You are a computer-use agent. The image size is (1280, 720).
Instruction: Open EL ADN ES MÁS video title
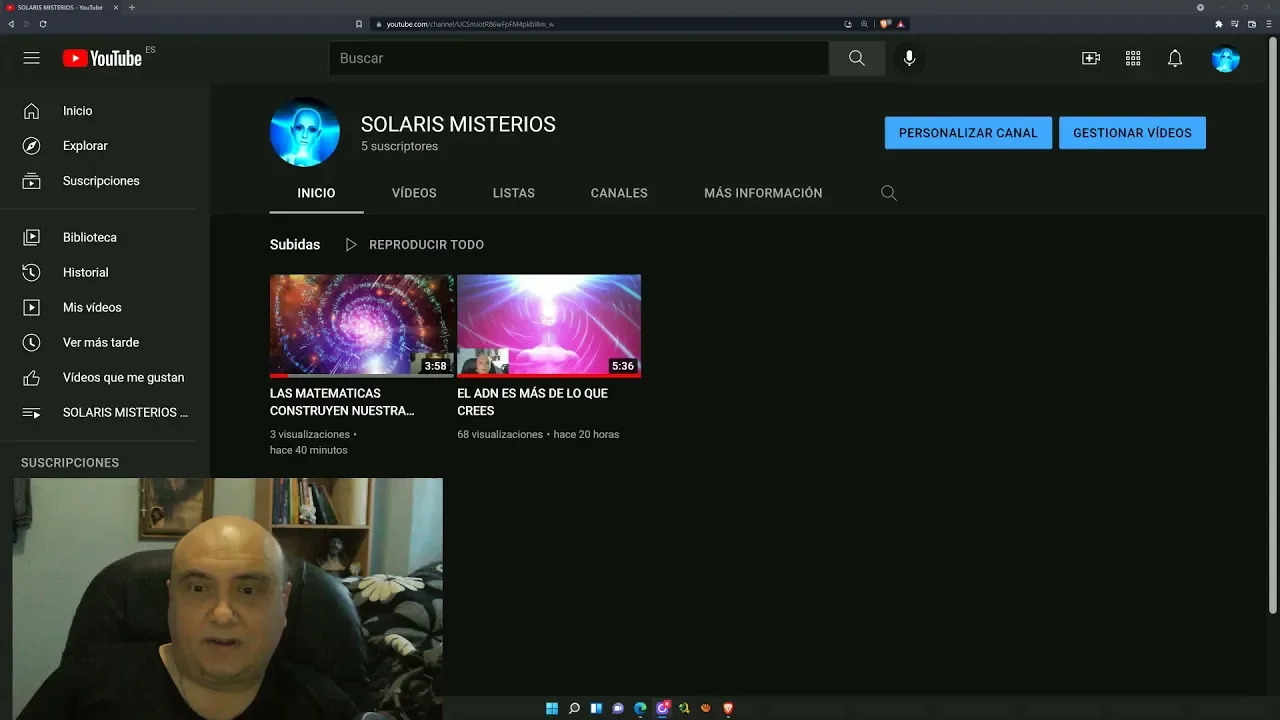[532, 402]
